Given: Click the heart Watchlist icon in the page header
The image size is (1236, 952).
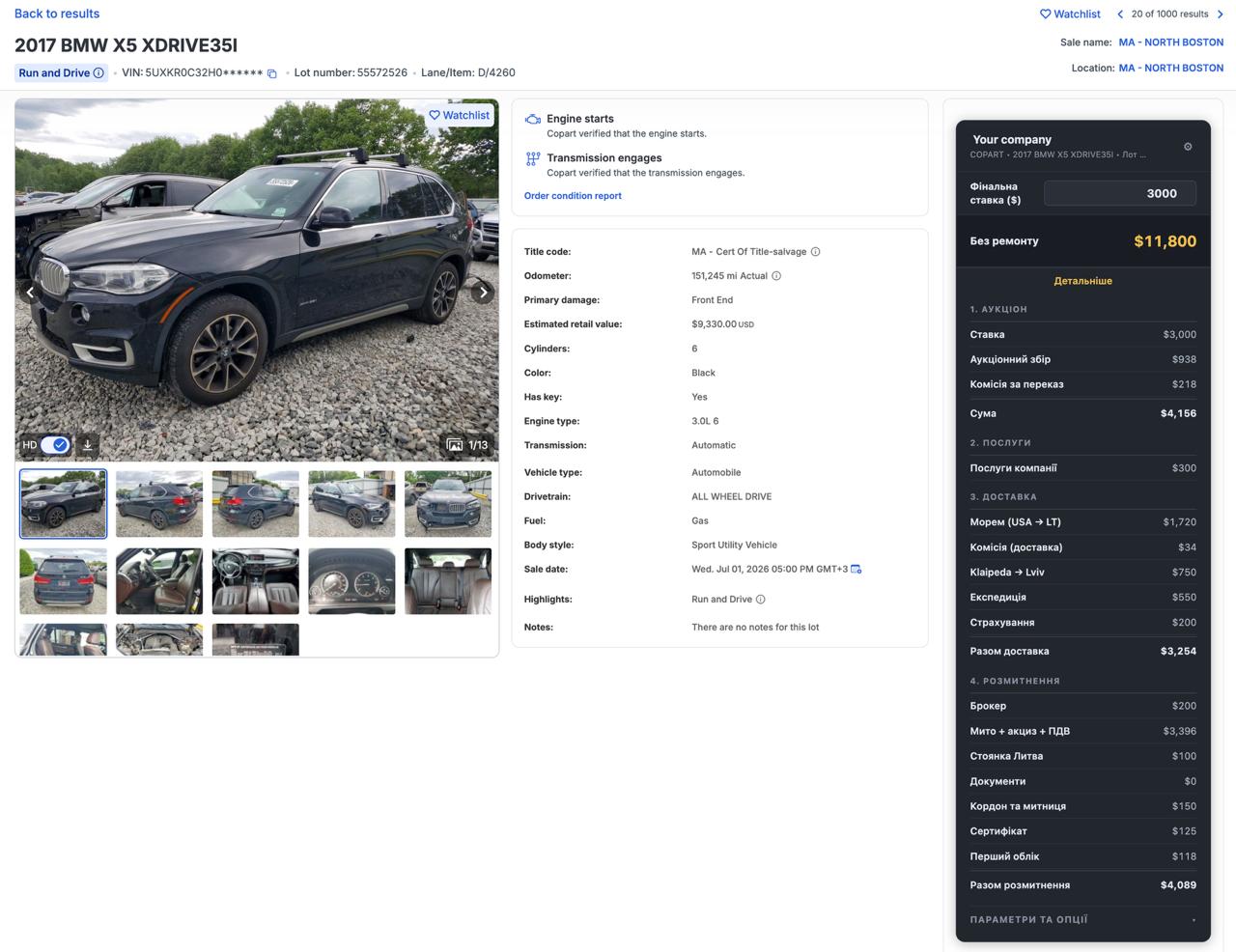Looking at the screenshot, I should [x=1045, y=14].
